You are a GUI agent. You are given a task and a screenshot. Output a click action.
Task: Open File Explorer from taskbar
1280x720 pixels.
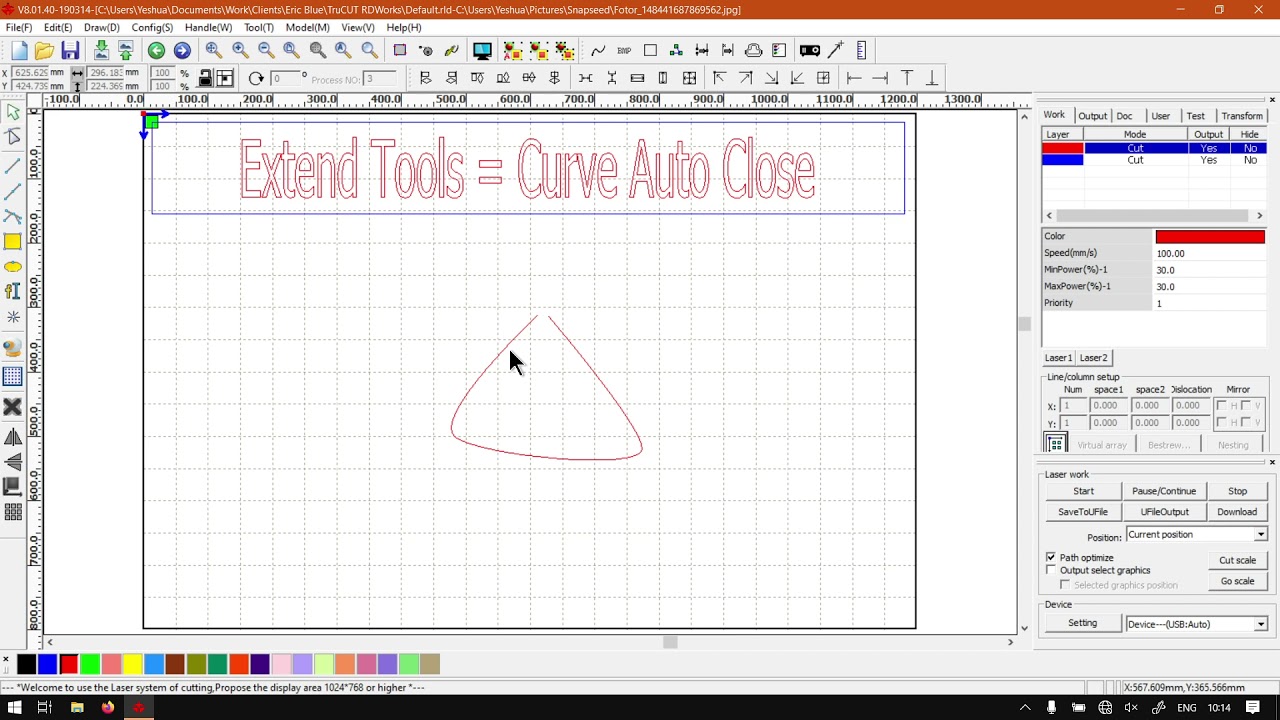pos(77,708)
